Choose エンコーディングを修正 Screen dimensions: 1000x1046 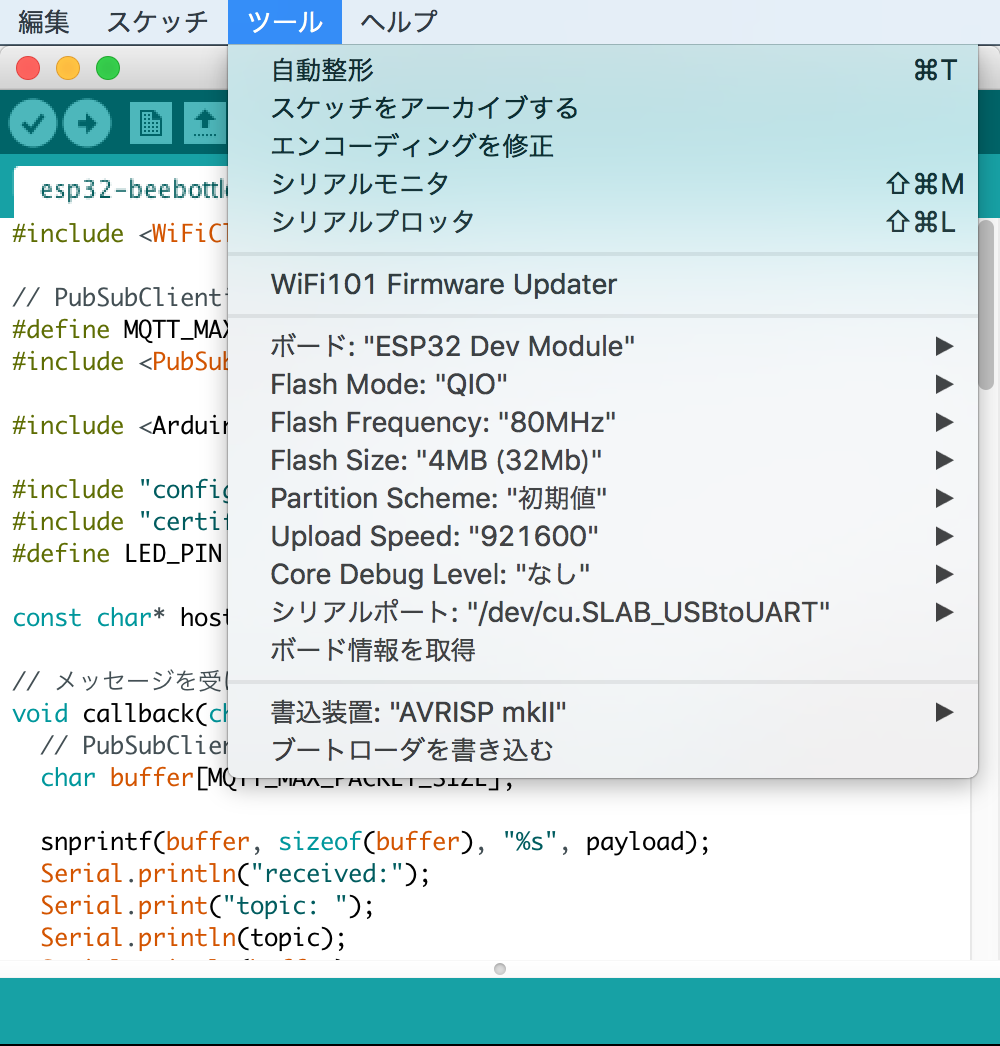[603, 146]
